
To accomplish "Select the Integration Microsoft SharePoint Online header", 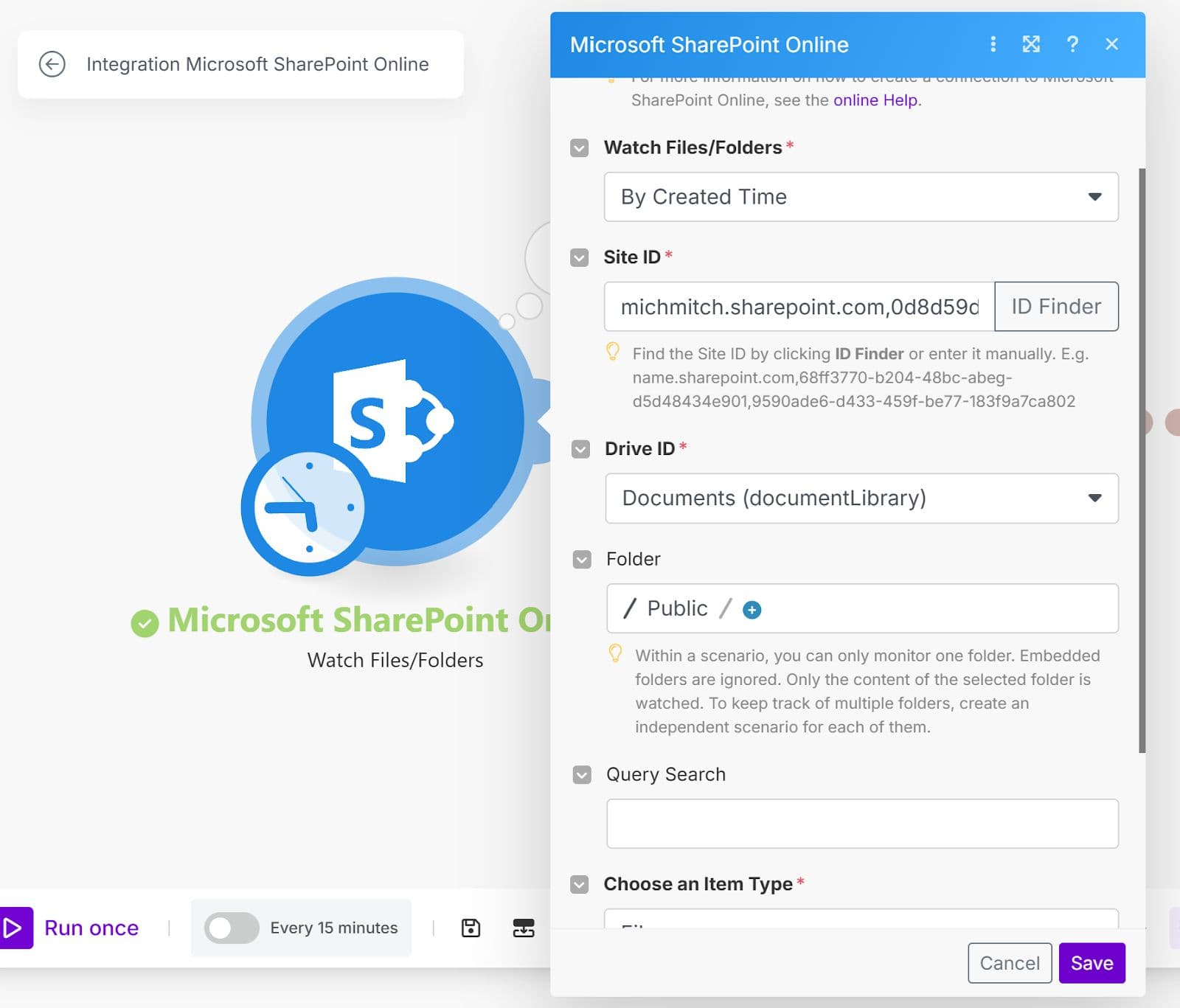I will pos(257,64).
